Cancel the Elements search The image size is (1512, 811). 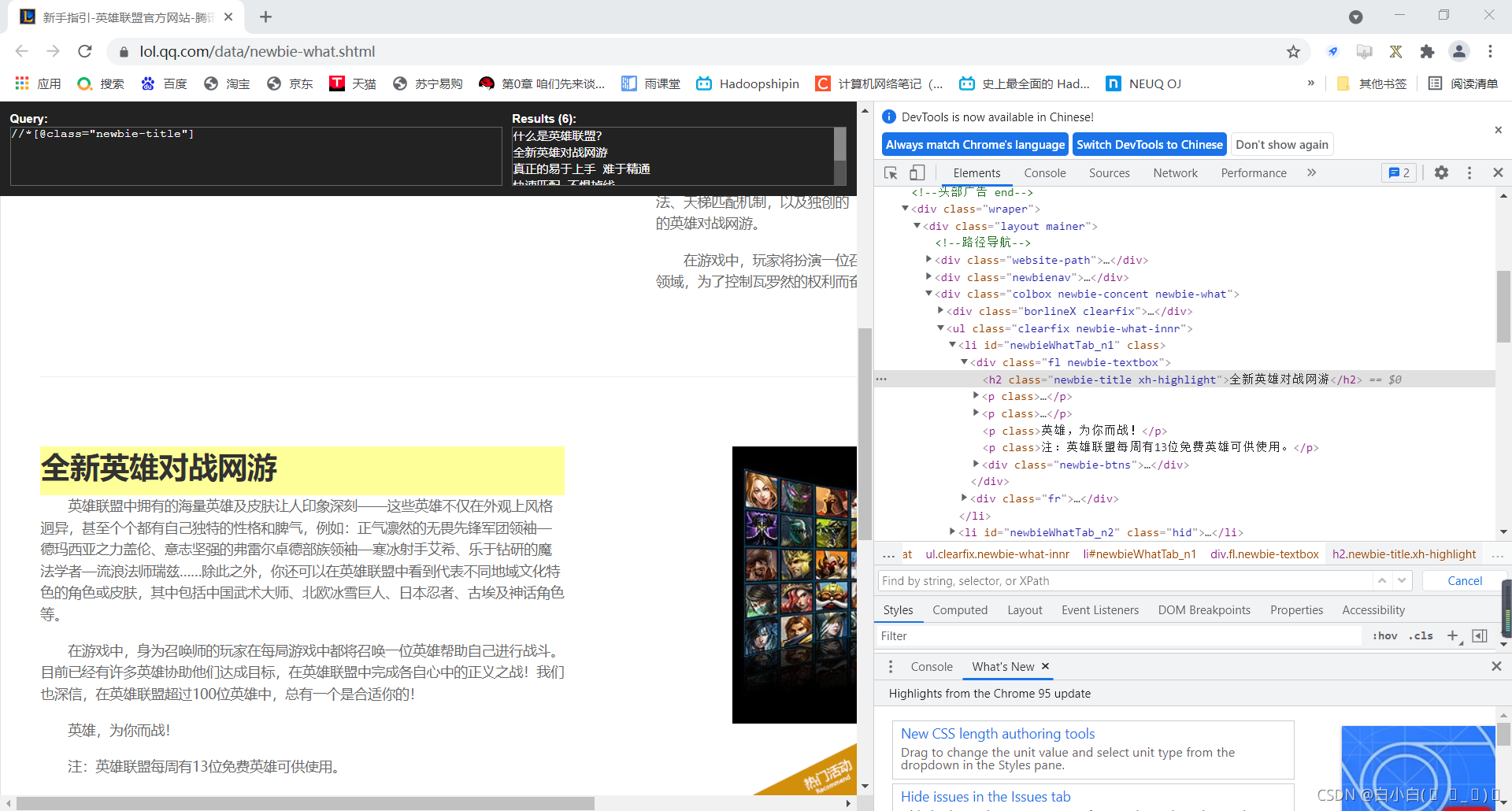pyautogui.click(x=1464, y=580)
